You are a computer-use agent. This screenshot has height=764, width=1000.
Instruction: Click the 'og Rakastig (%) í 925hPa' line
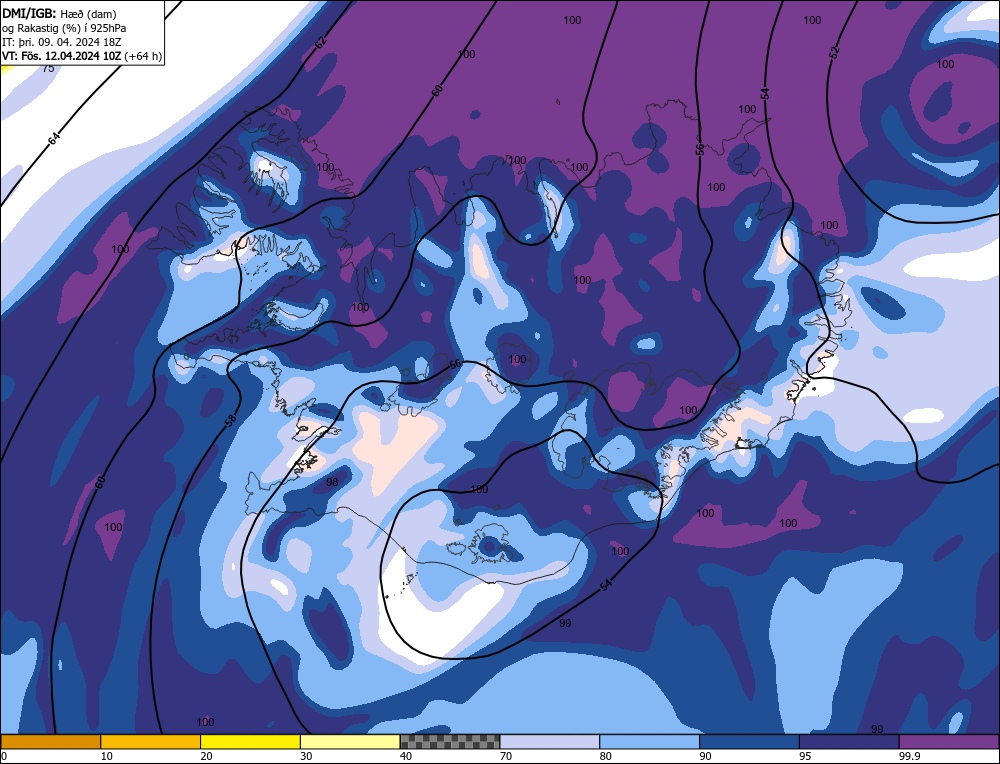pyautogui.click(x=64, y=28)
